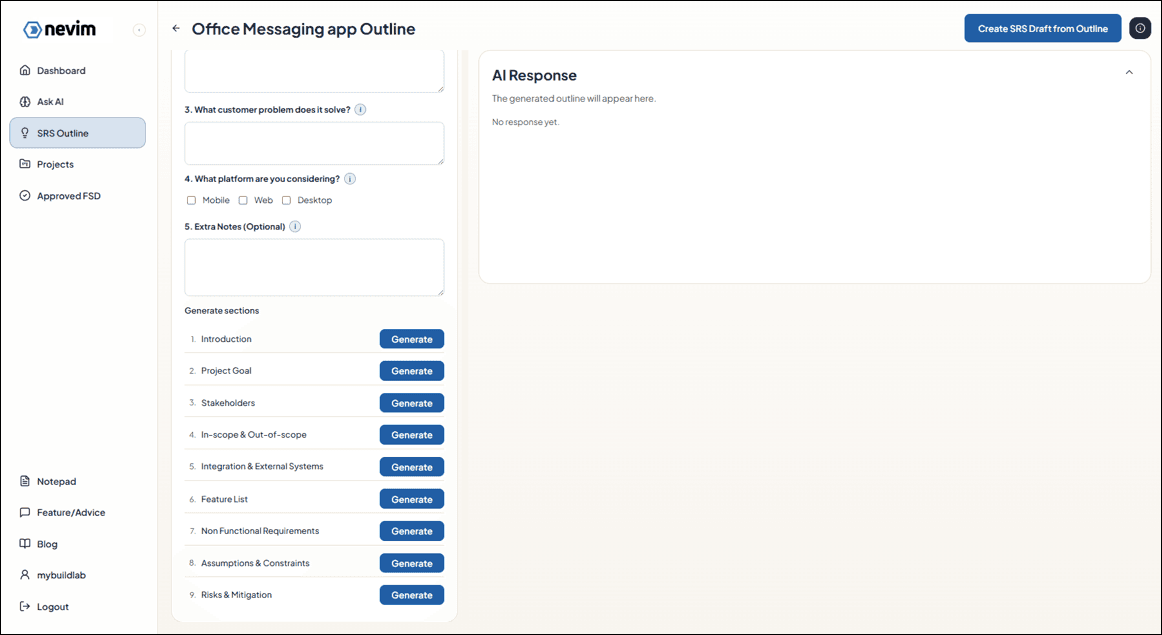Click info icon for customer problem question
This screenshot has height=635, width=1162.
tap(360, 110)
